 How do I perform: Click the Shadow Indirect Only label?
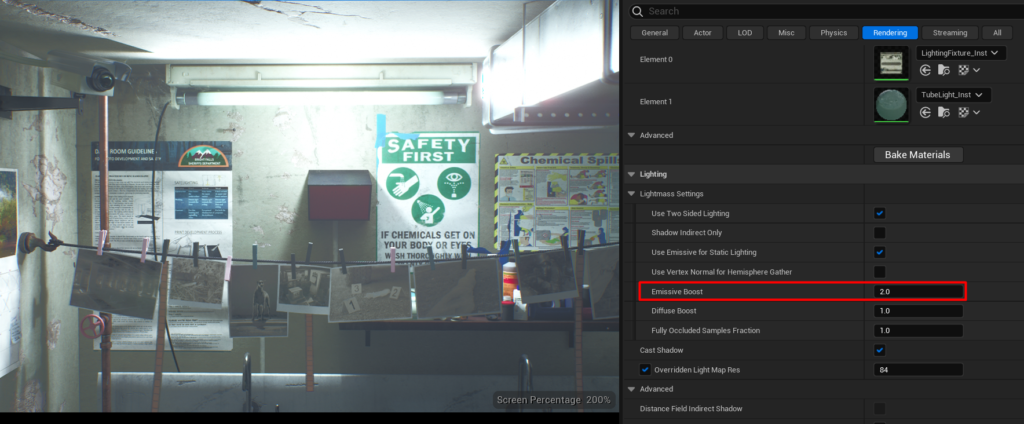point(686,233)
